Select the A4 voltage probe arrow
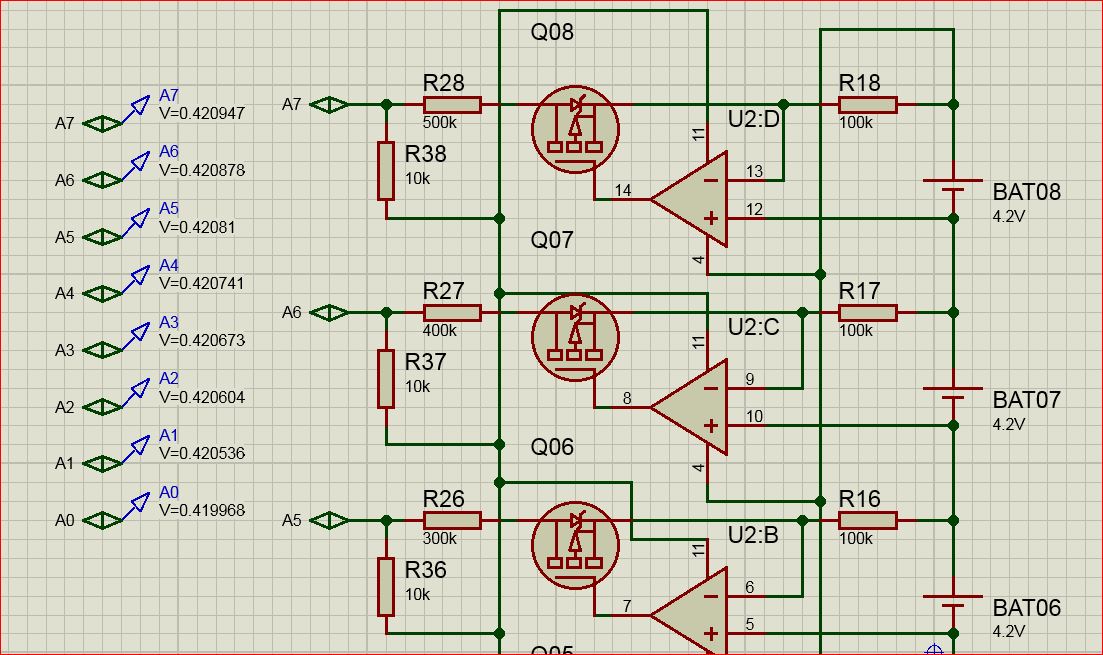1103x655 pixels. [x=135, y=281]
